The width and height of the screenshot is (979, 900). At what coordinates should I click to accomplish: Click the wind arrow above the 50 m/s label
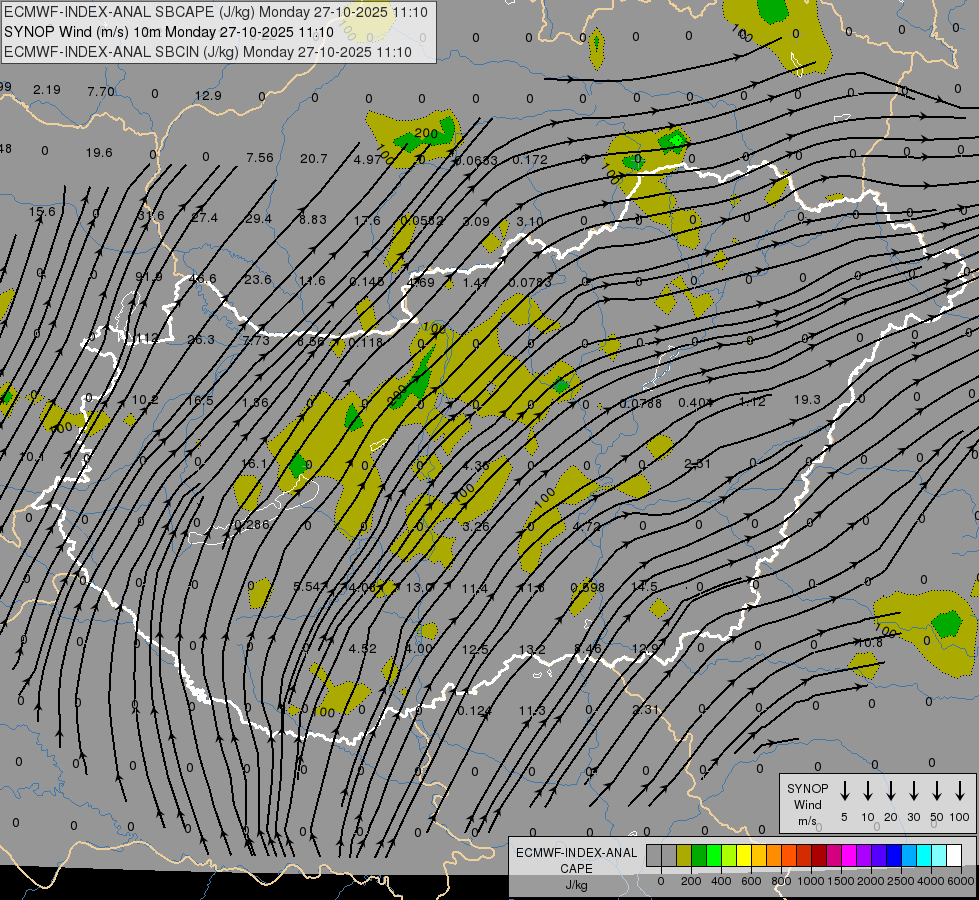pos(937,791)
